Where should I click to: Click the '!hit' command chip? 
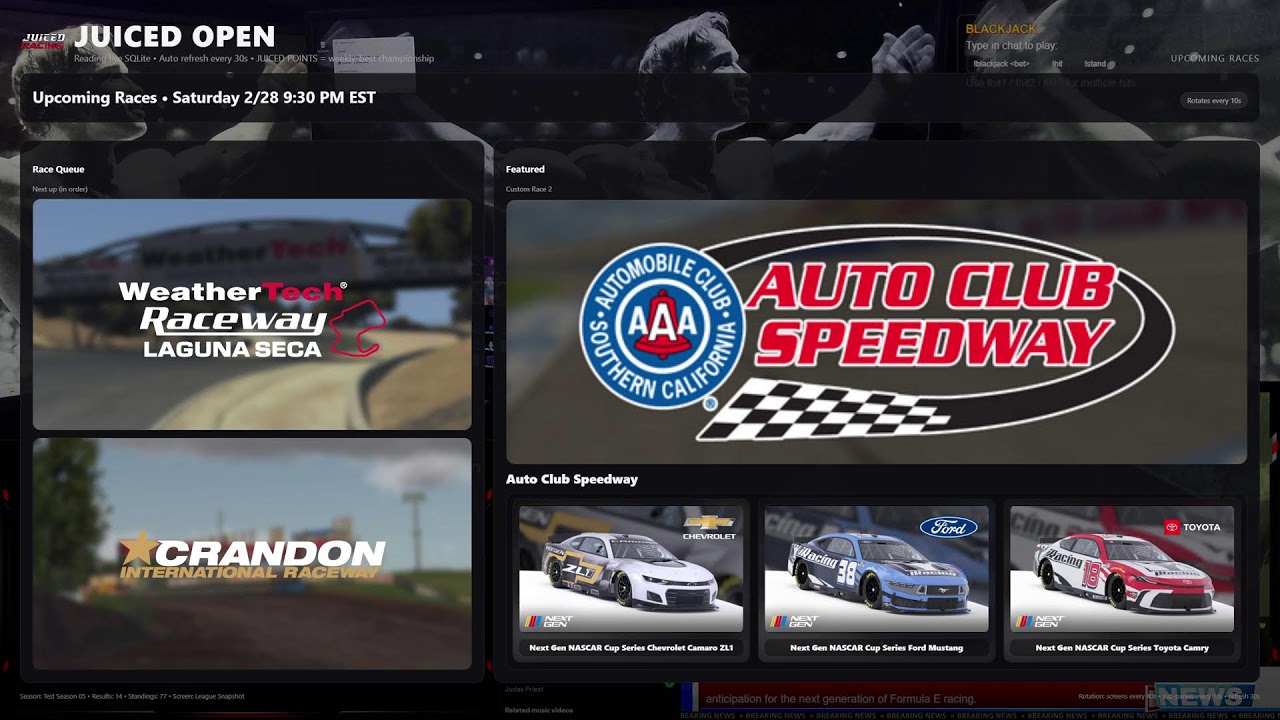[x=1057, y=64]
